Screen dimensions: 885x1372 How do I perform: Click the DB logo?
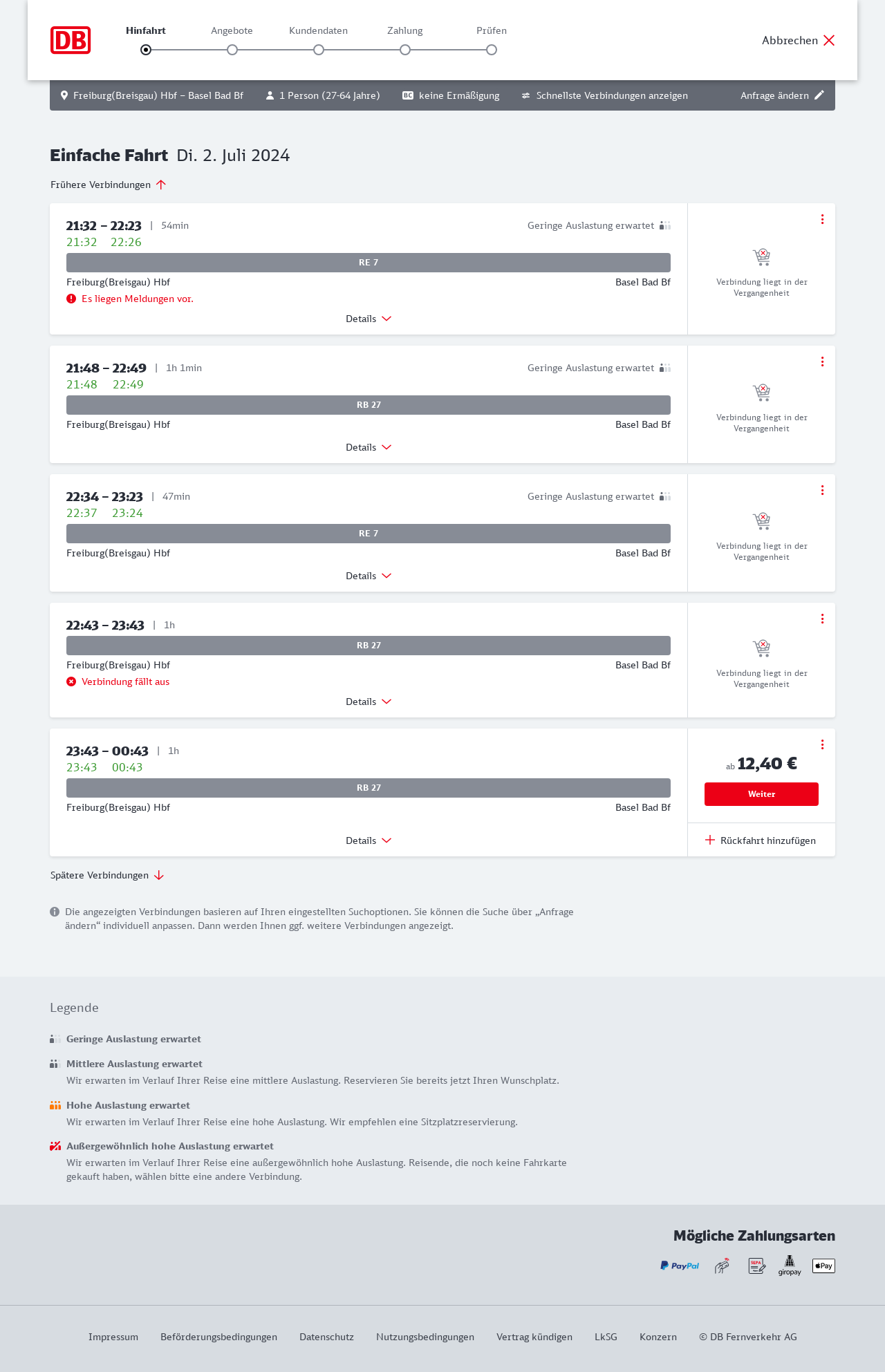click(71, 40)
